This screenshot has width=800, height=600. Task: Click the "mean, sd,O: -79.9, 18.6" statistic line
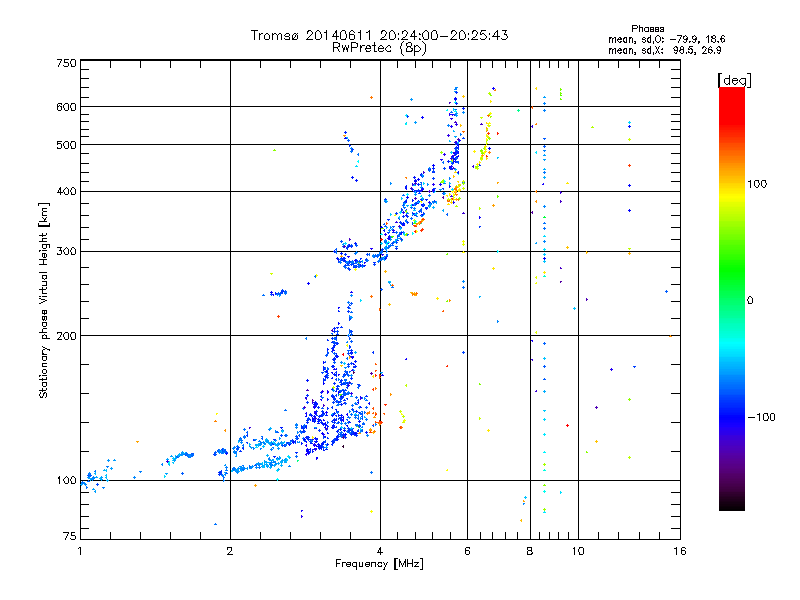(x=666, y=39)
